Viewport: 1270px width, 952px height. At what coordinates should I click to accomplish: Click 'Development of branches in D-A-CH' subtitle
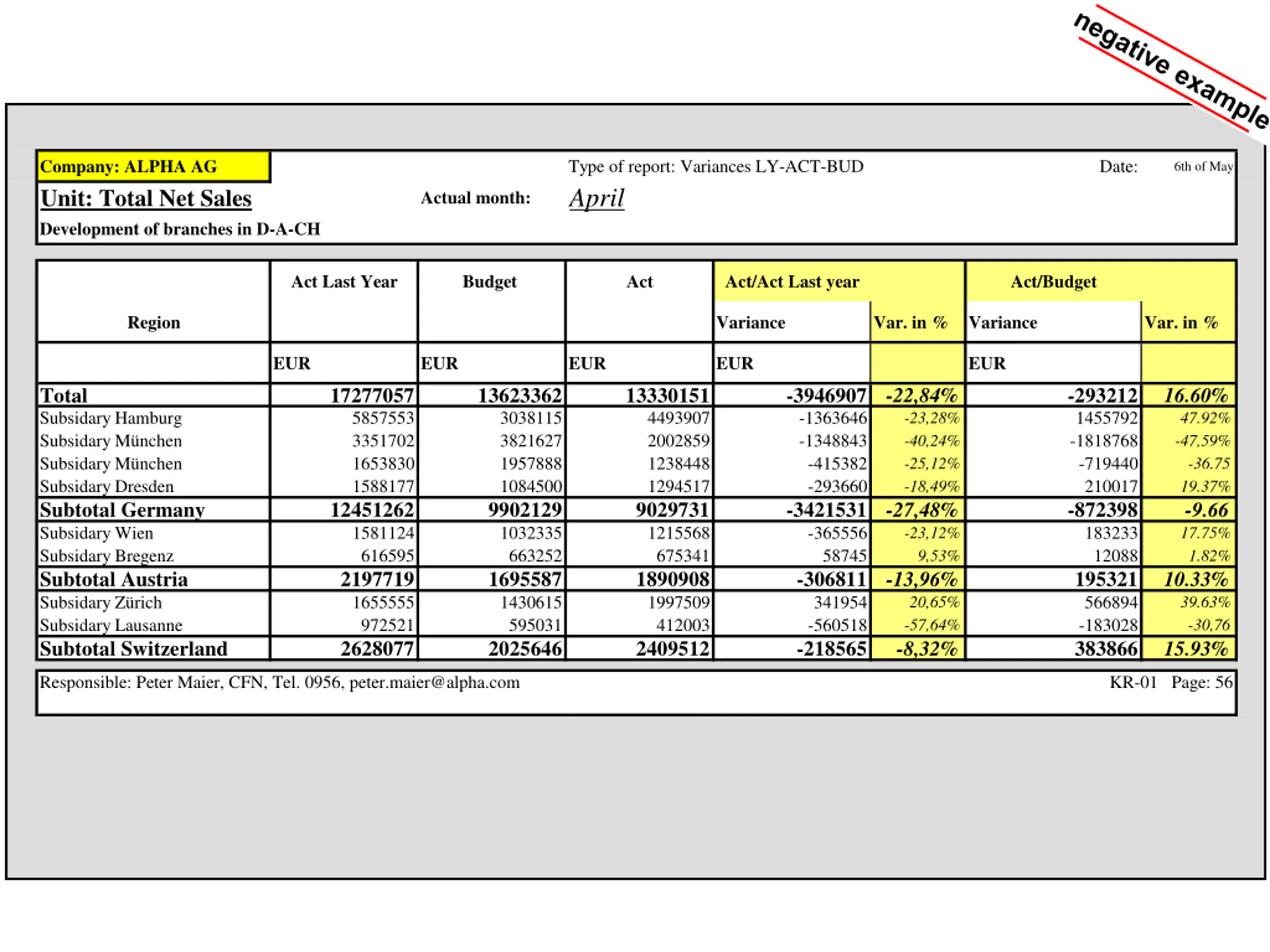[x=180, y=229]
